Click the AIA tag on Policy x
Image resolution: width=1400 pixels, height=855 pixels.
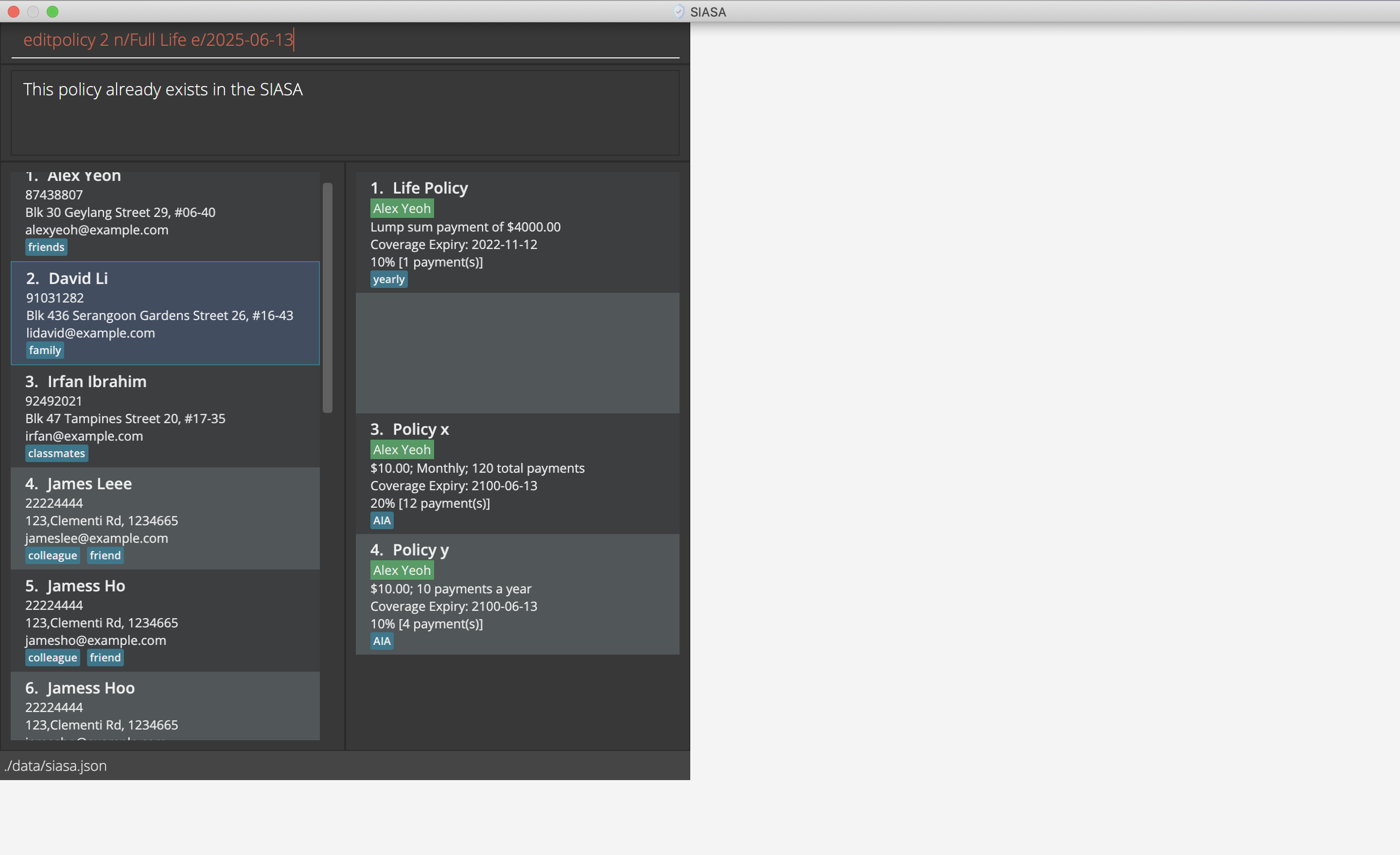coord(382,520)
